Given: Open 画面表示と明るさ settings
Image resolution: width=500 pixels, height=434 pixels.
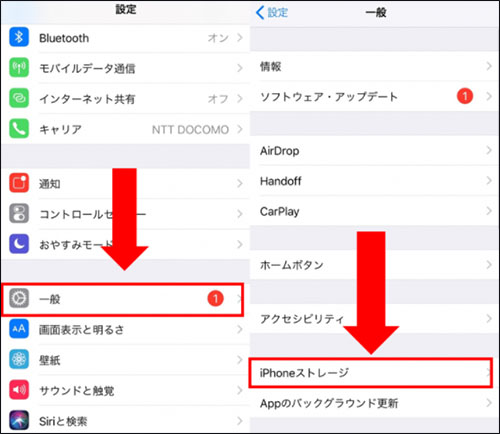Looking at the screenshot, I should pos(125,330).
